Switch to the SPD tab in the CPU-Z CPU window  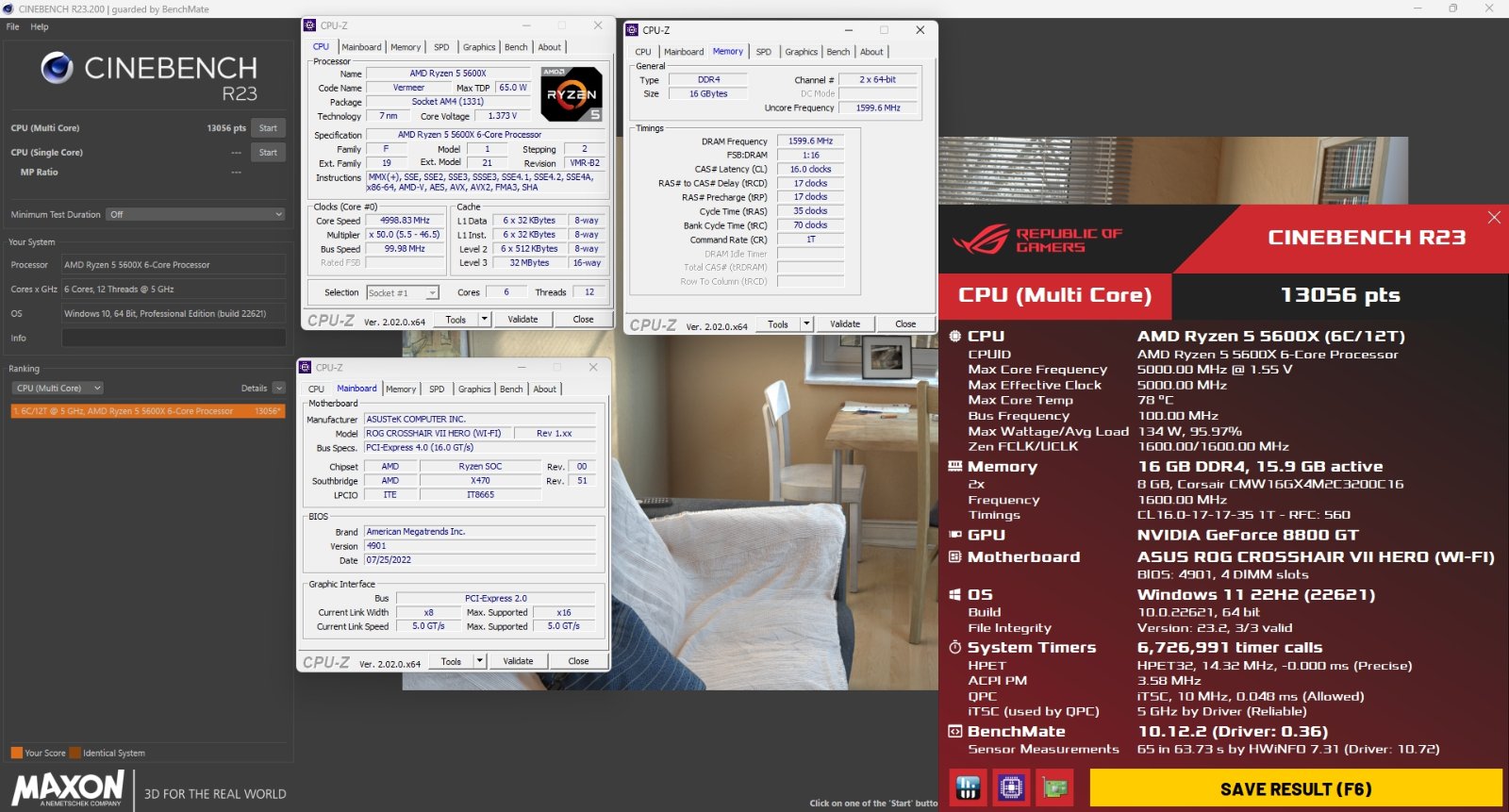(x=441, y=47)
